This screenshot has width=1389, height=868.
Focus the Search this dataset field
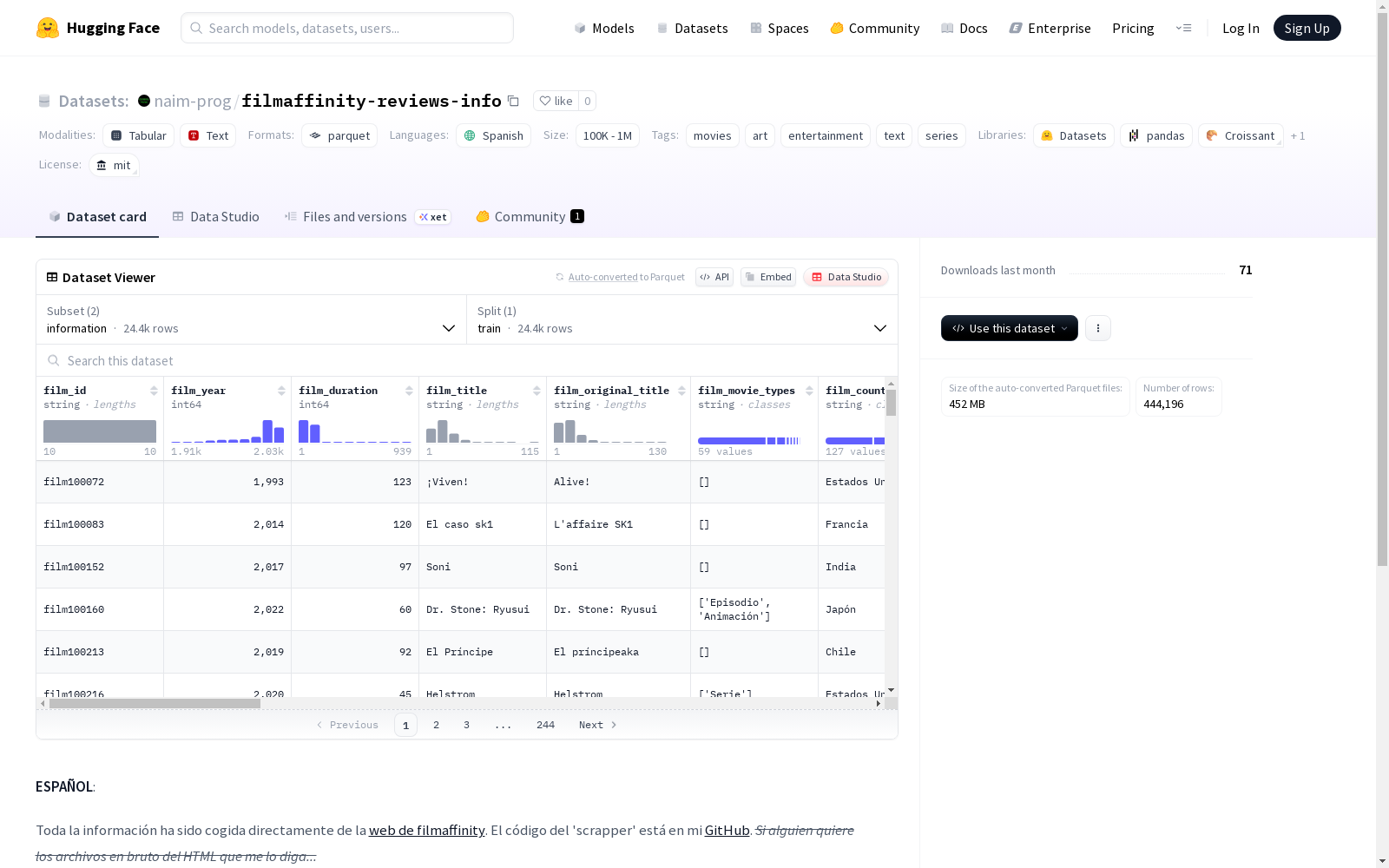[x=467, y=360]
